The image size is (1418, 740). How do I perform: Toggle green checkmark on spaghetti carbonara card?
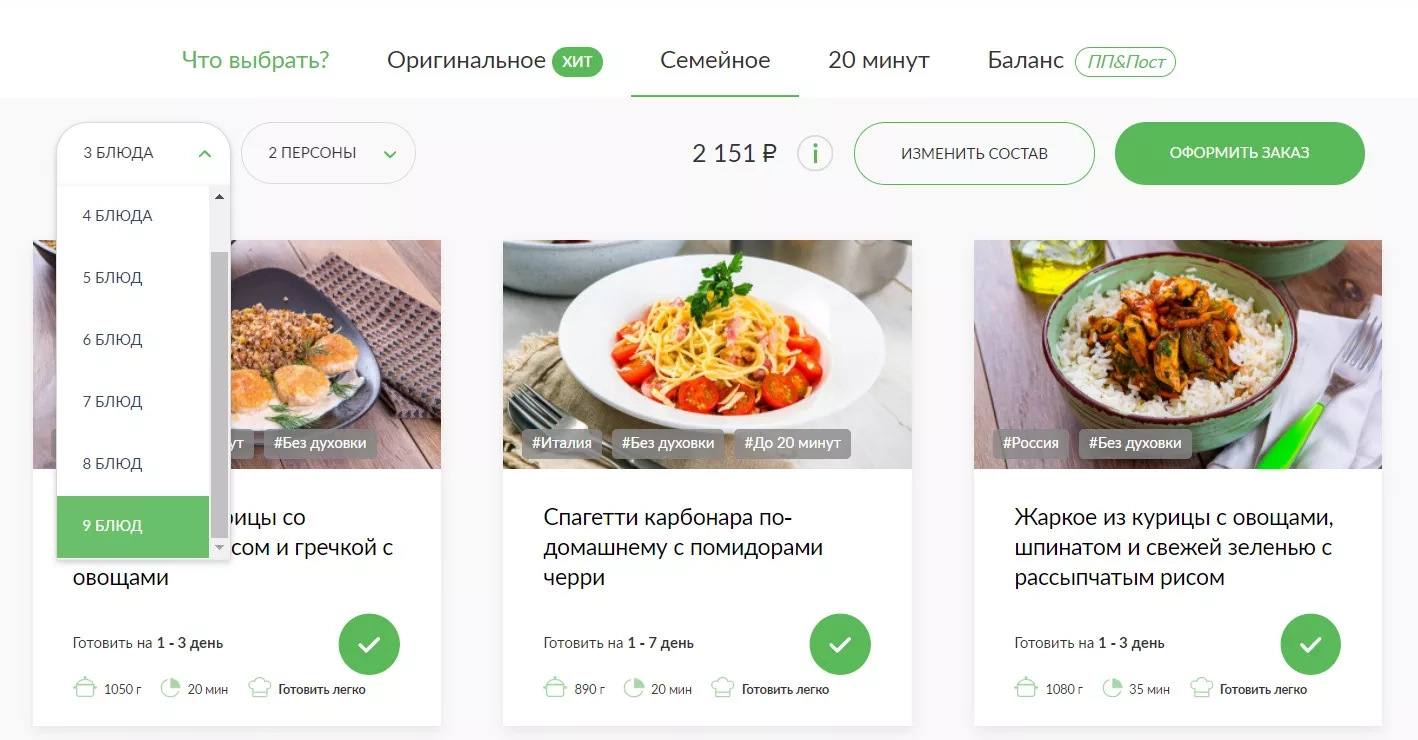click(x=840, y=644)
